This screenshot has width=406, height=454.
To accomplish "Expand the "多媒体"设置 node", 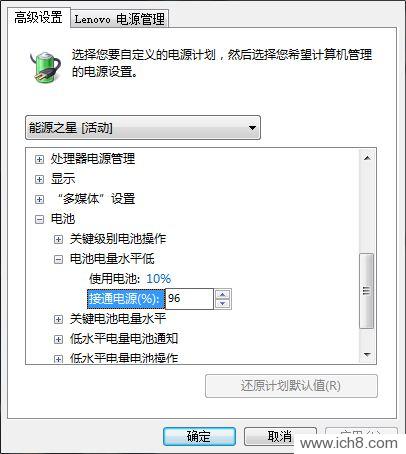I will [x=39, y=199].
